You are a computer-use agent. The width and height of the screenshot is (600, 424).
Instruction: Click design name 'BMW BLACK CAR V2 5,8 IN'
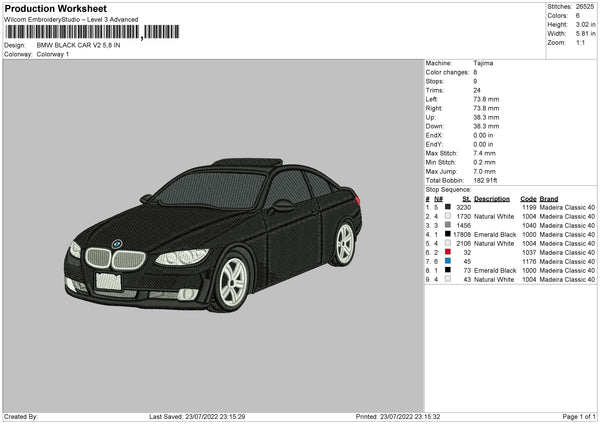tap(78, 45)
